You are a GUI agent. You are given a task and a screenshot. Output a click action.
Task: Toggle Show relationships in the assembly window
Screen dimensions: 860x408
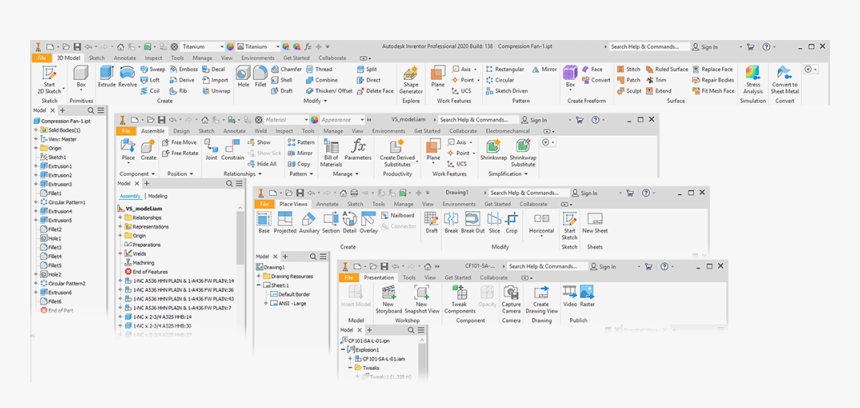[259, 142]
